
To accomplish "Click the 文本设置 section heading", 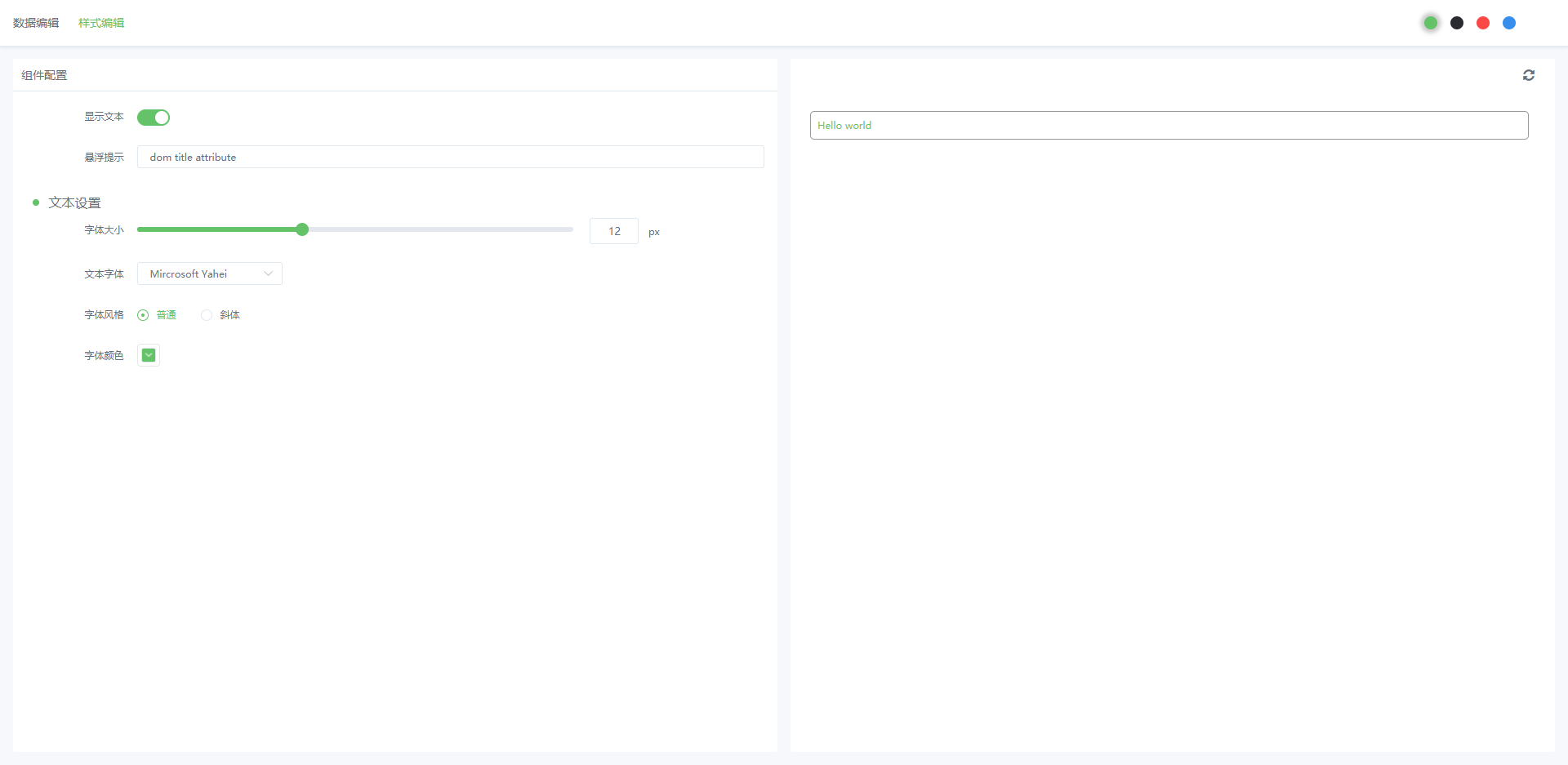I will click(x=74, y=202).
